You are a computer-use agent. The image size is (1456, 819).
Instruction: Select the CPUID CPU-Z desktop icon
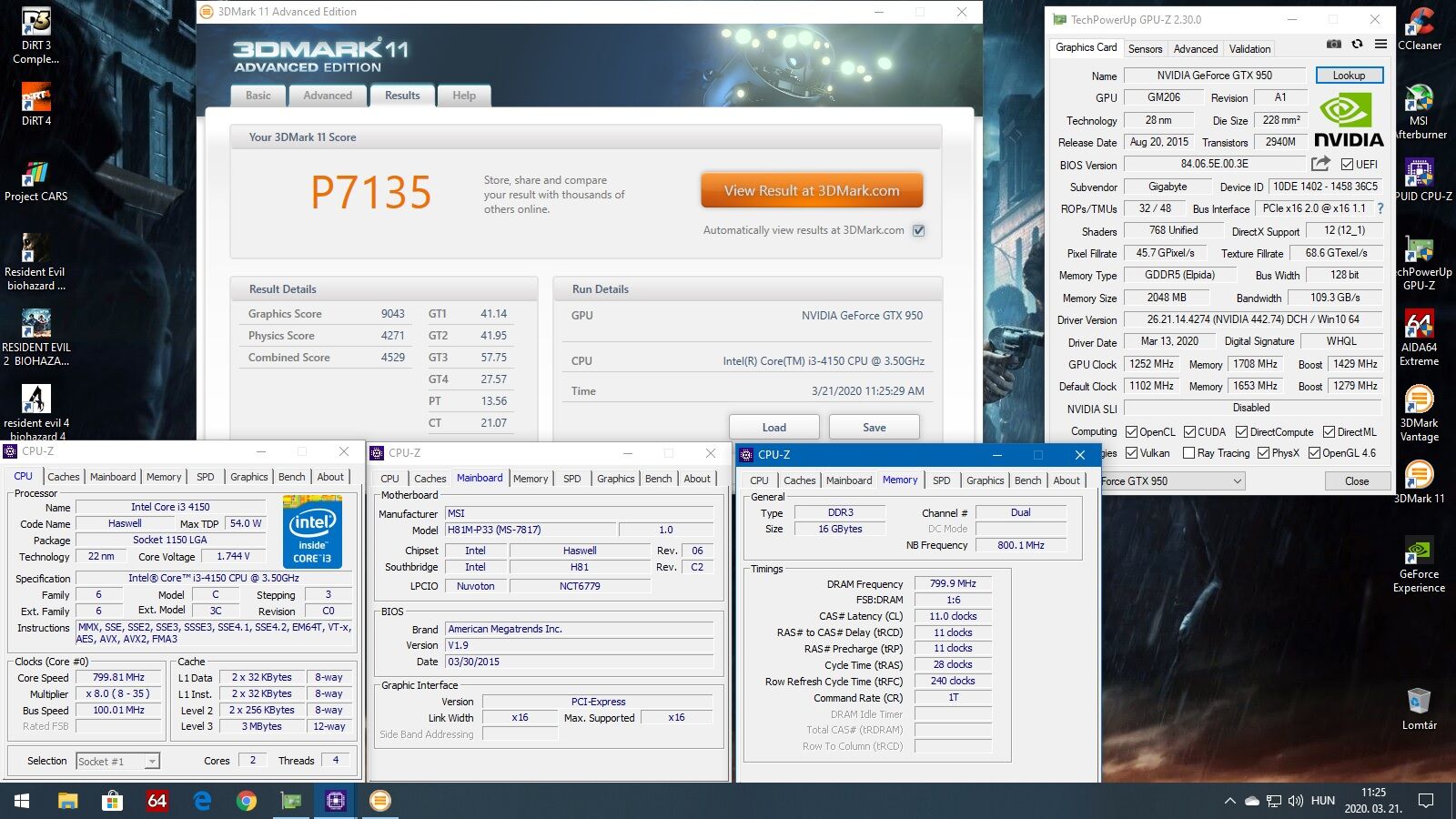click(1420, 179)
